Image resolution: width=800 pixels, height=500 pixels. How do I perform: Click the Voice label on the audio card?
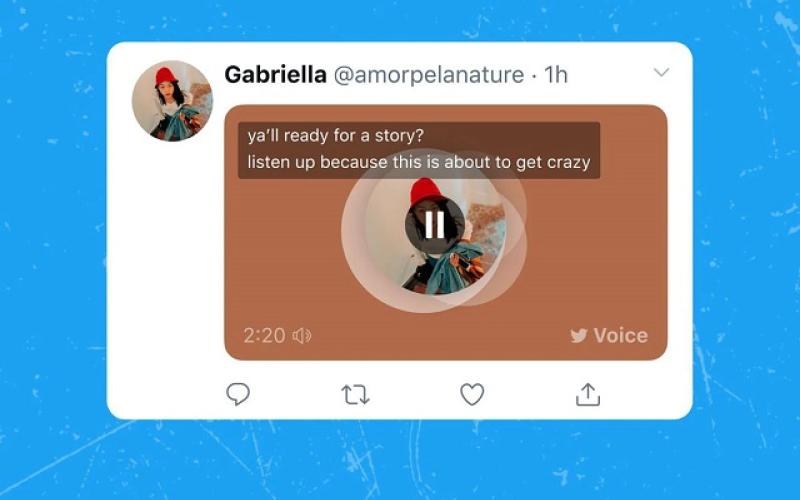[620, 336]
